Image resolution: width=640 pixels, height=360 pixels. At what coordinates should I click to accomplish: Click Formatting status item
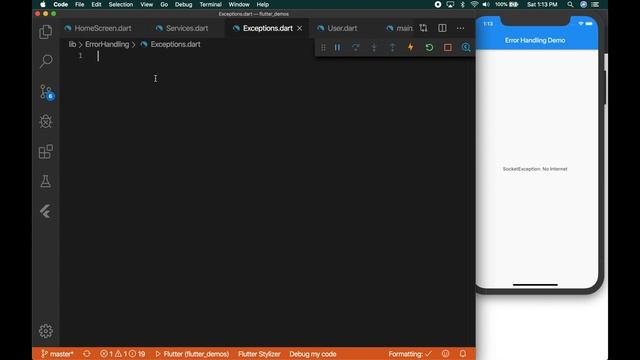point(410,354)
